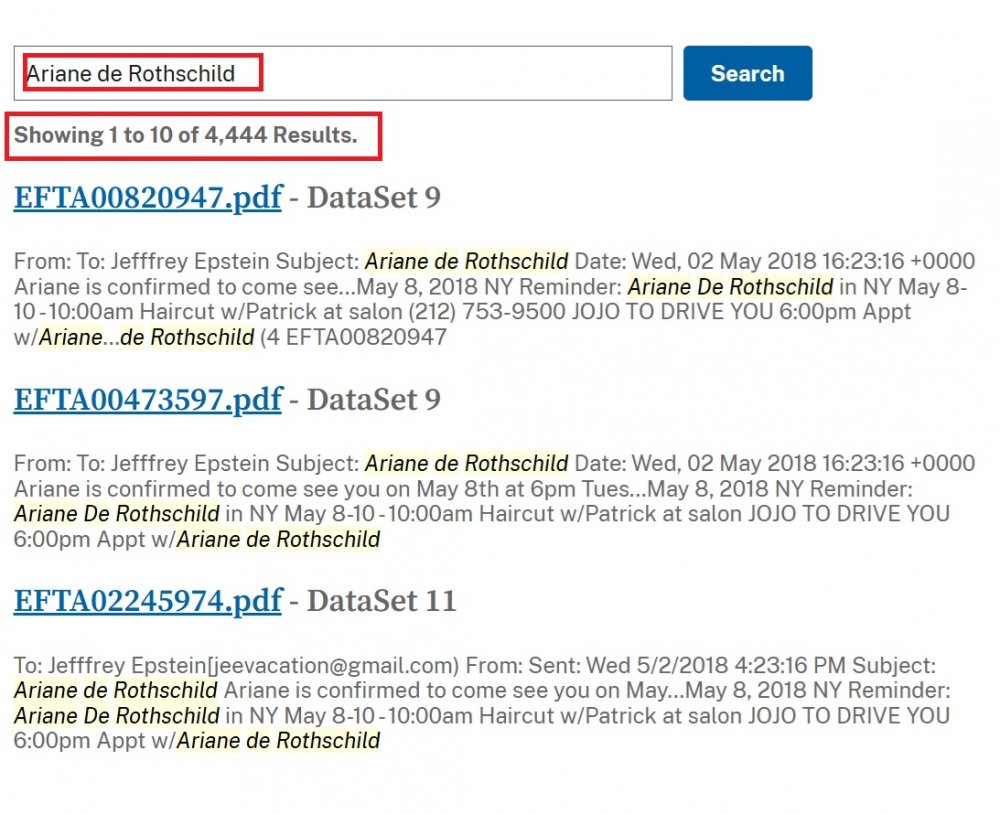
Task: Click trailing 'EFTA00820947' text ending first snippet
Action: point(366,337)
